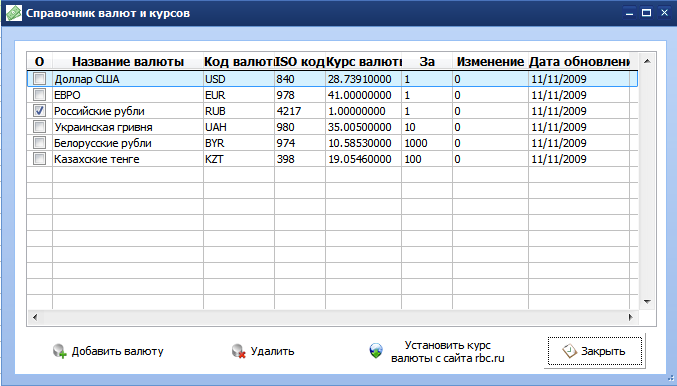Uncheck the Российские рубли checkbox
The image size is (677, 386).
(39, 111)
